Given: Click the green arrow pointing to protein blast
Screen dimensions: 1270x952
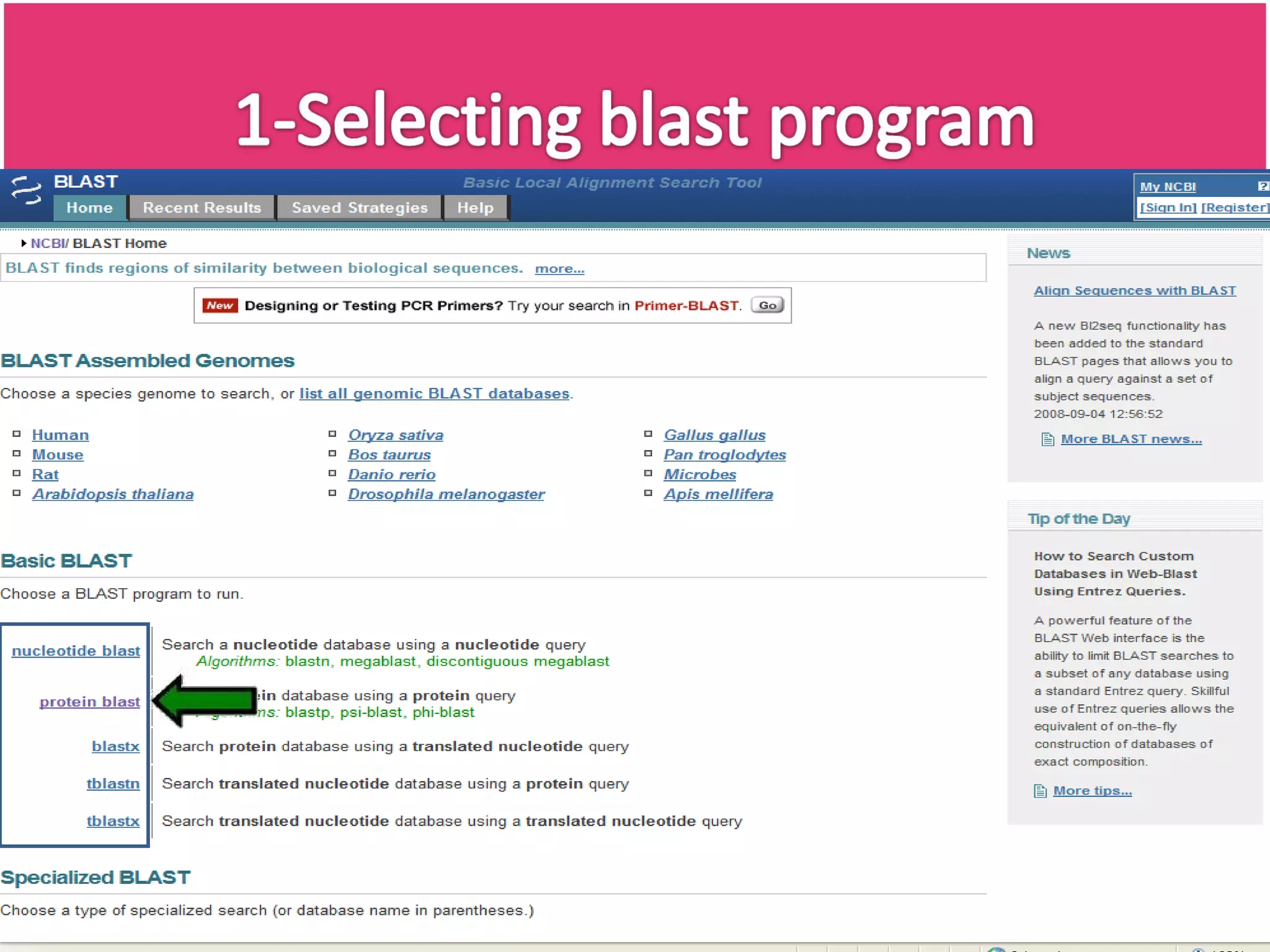Looking at the screenshot, I should [x=205, y=701].
